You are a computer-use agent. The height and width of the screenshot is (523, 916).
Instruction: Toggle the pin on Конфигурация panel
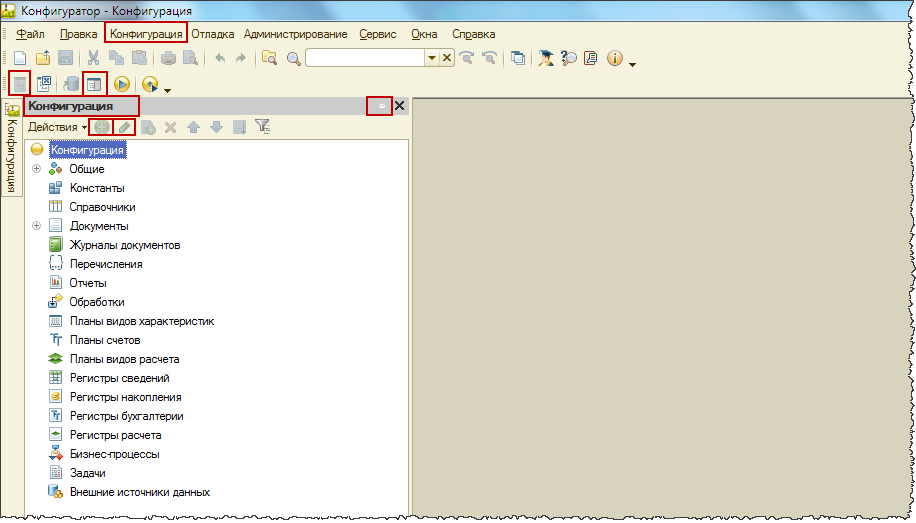380,106
